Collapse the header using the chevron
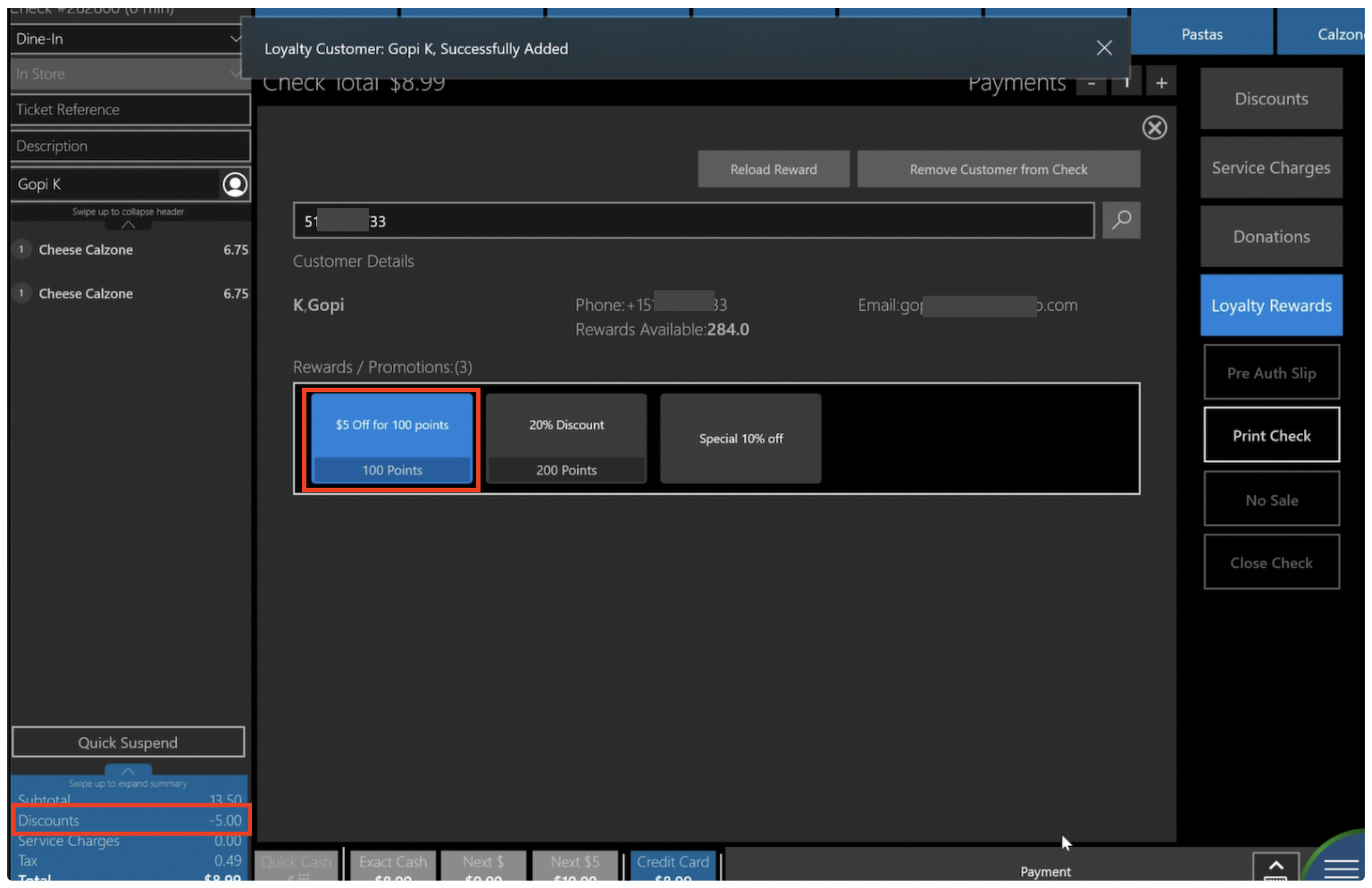 [x=129, y=224]
